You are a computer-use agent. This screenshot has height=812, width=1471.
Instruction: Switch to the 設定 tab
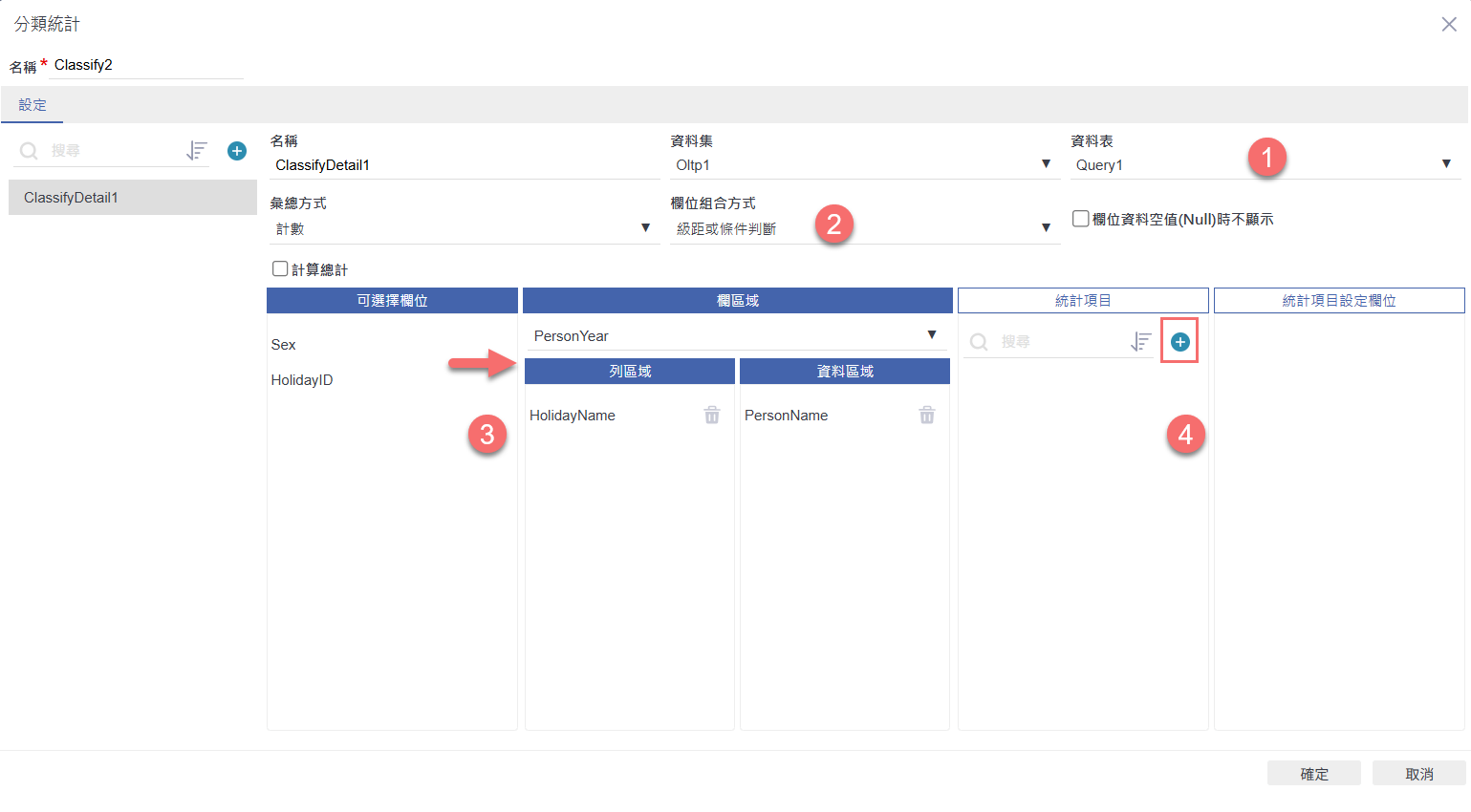click(x=32, y=105)
